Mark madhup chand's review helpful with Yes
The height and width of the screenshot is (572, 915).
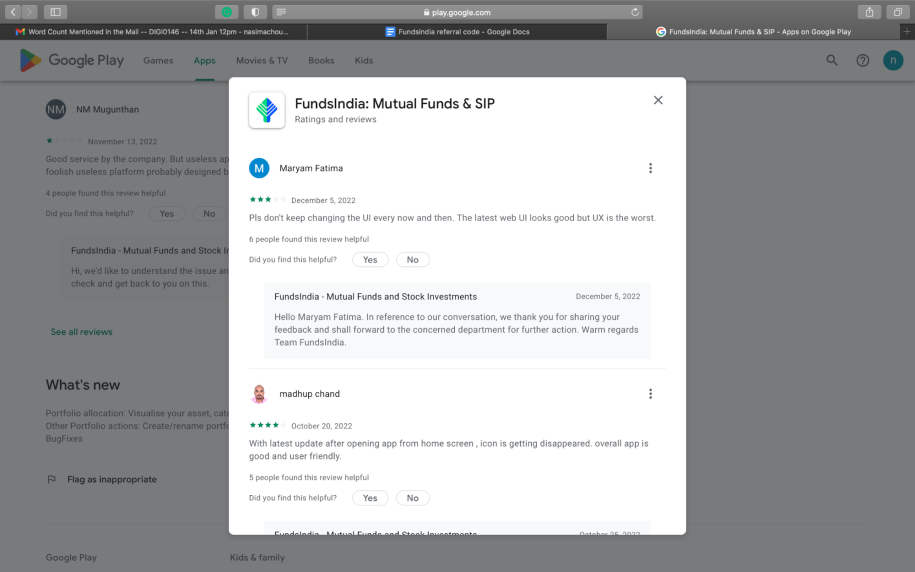point(370,498)
